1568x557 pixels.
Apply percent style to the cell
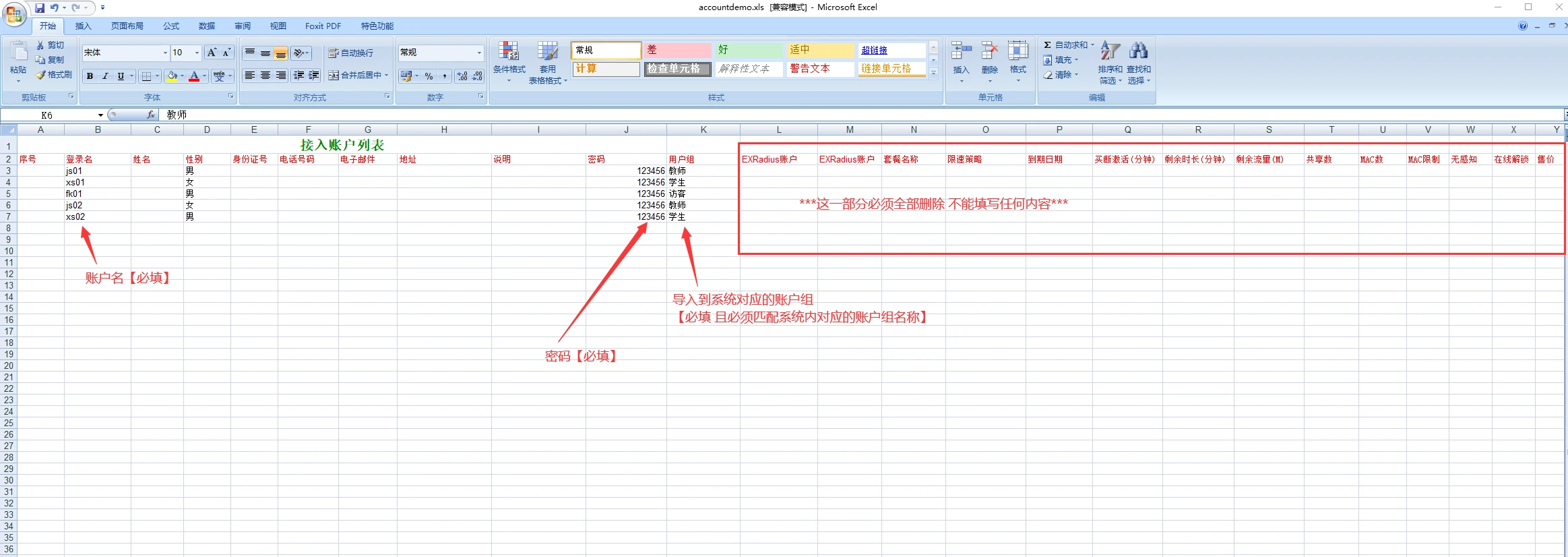pos(429,76)
